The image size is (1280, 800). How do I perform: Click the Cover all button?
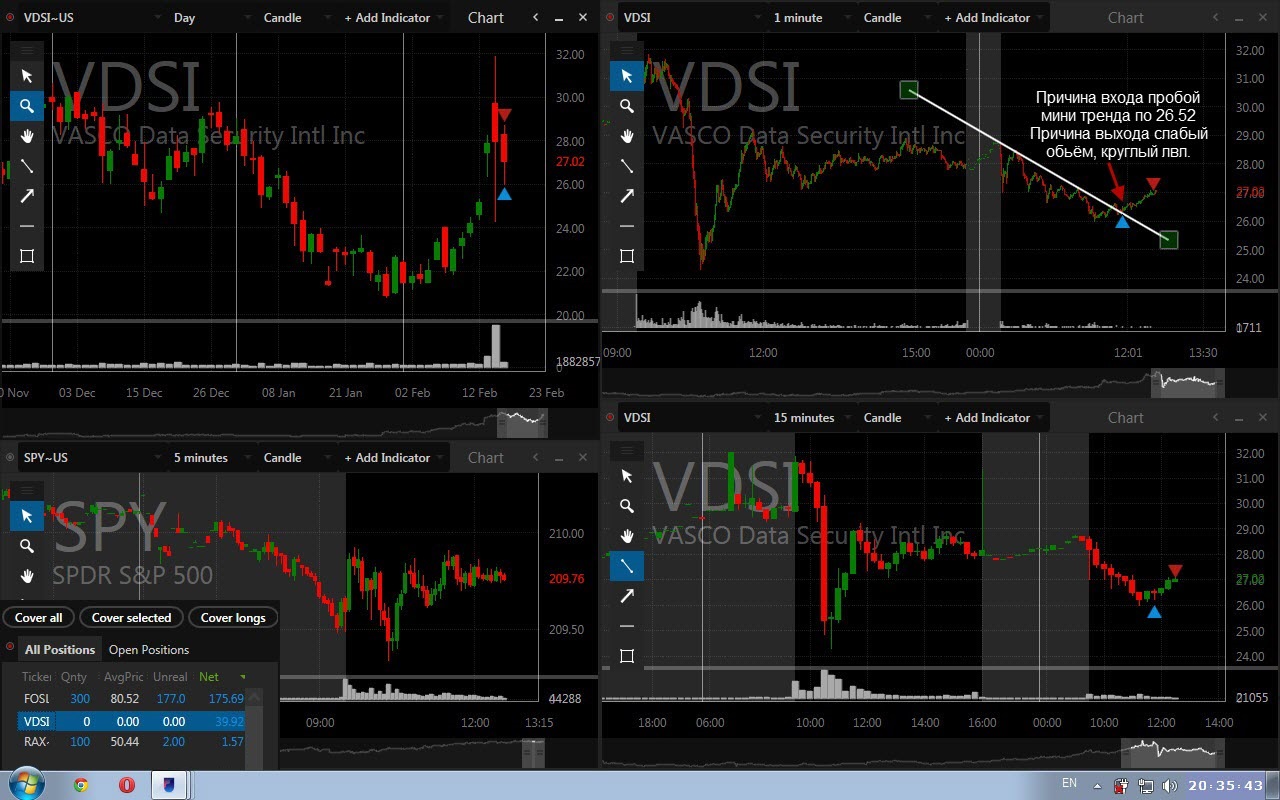click(38, 618)
